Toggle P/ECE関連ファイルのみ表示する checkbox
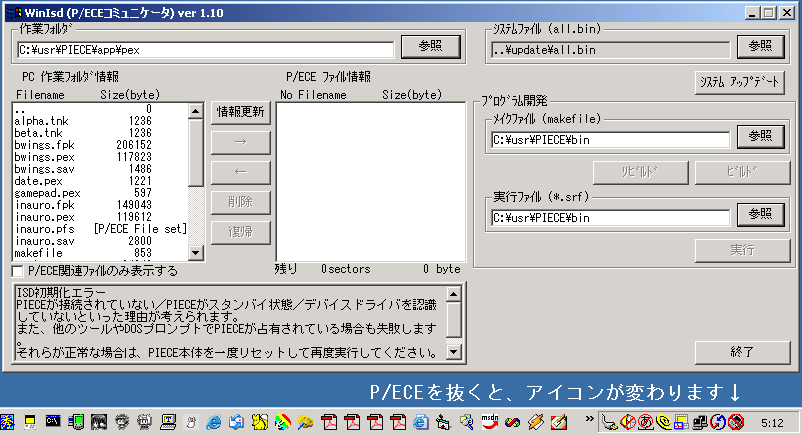This screenshot has width=802, height=435. click(x=17, y=271)
